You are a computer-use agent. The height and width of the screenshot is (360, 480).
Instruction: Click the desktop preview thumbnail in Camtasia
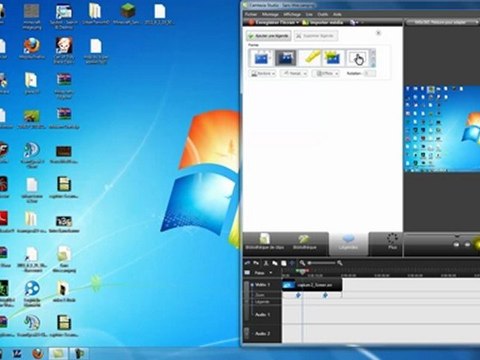pos(442,129)
